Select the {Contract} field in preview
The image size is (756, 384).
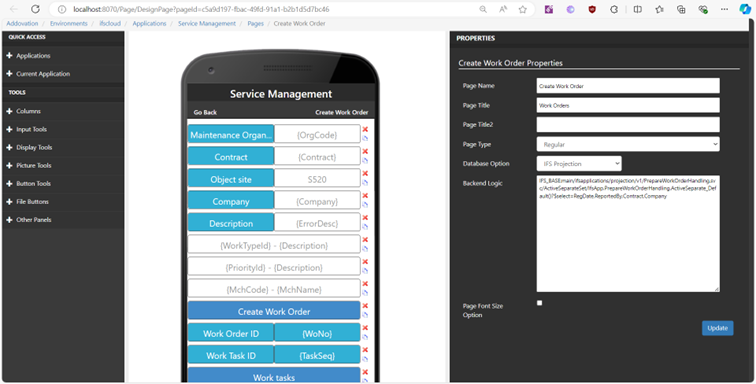tap(317, 157)
